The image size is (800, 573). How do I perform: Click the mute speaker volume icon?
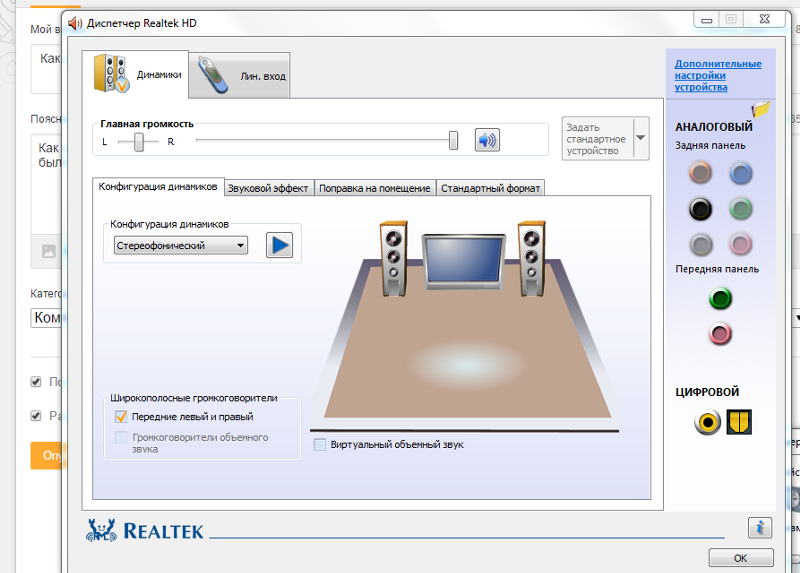click(x=486, y=140)
